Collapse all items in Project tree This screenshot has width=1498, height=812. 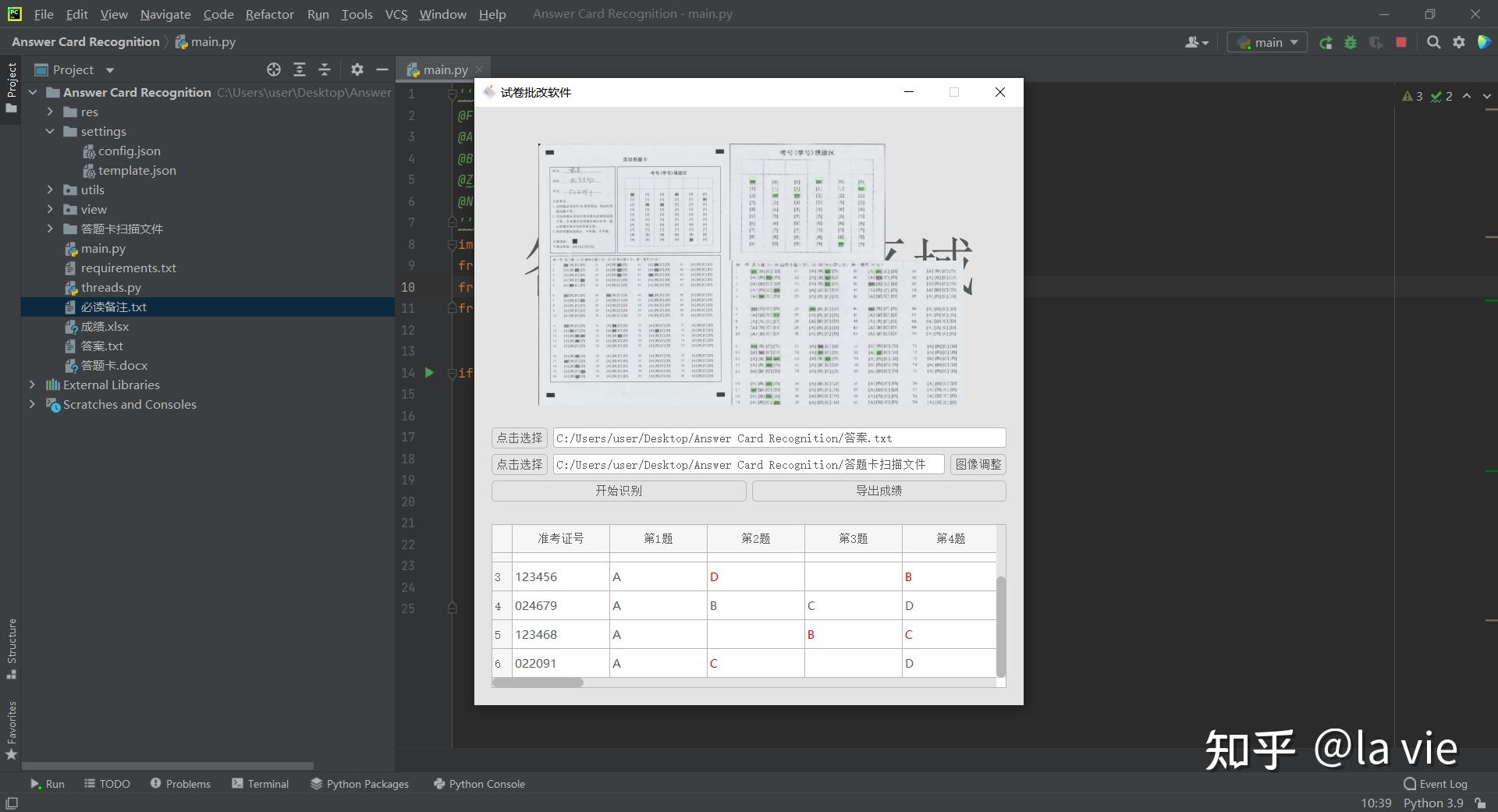click(325, 69)
